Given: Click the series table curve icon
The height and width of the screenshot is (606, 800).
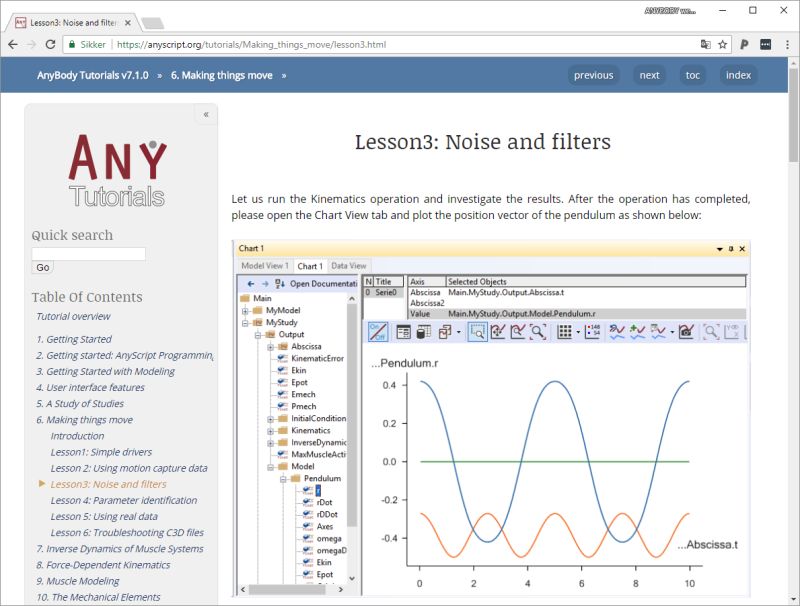Looking at the screenshot, I should (x=658, y=332).
